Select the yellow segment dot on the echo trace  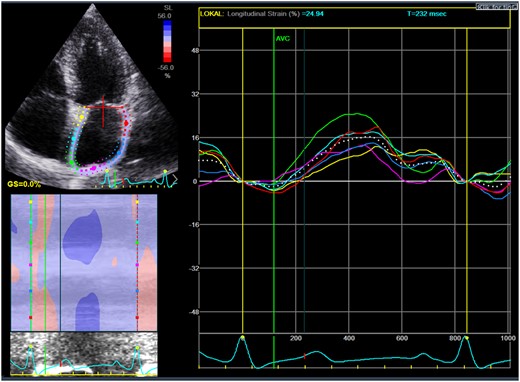pyautogui.click(x=82, y=117)
